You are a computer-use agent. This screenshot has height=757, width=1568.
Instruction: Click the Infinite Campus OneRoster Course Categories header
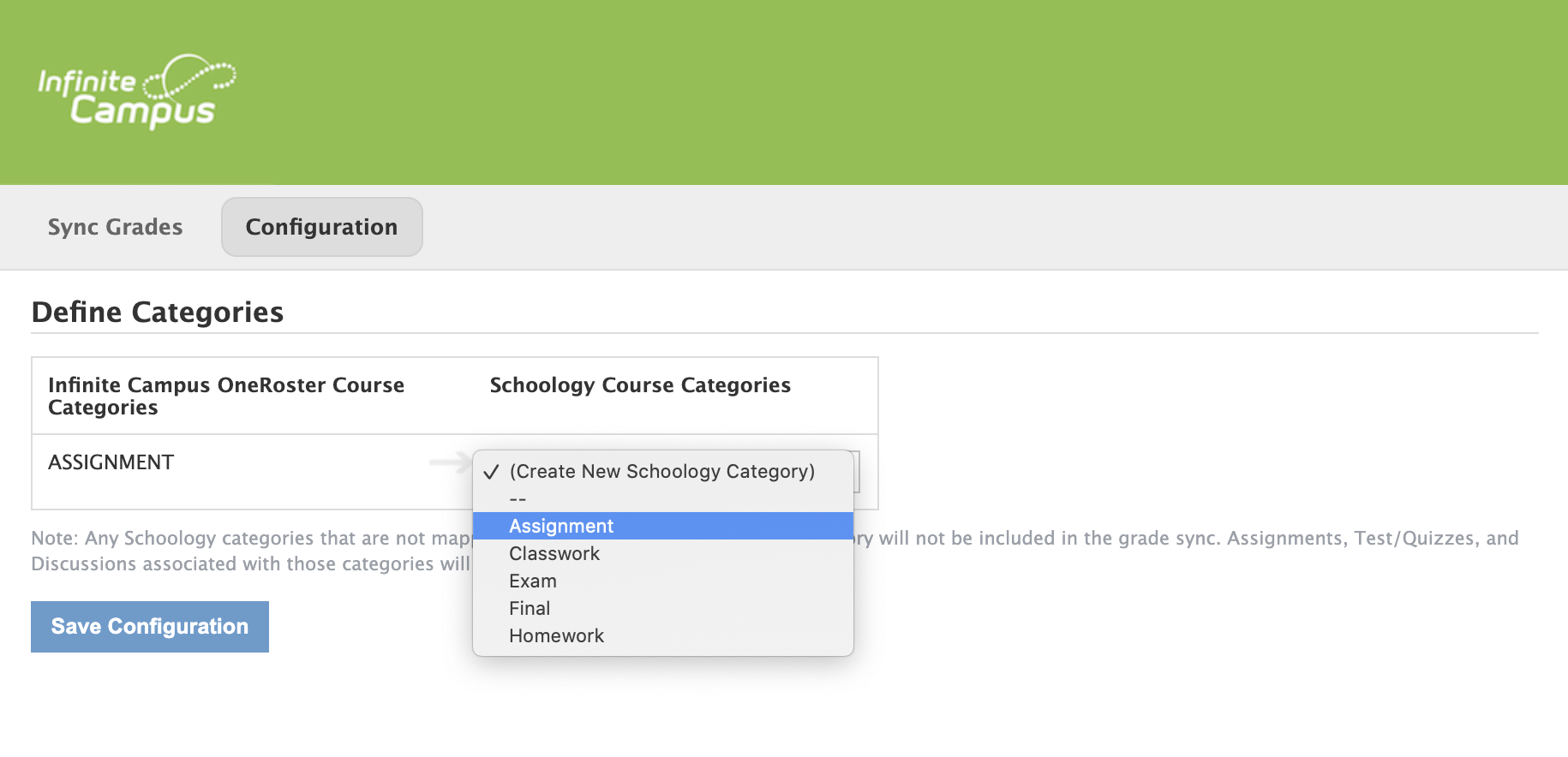(x=226, y=396)
